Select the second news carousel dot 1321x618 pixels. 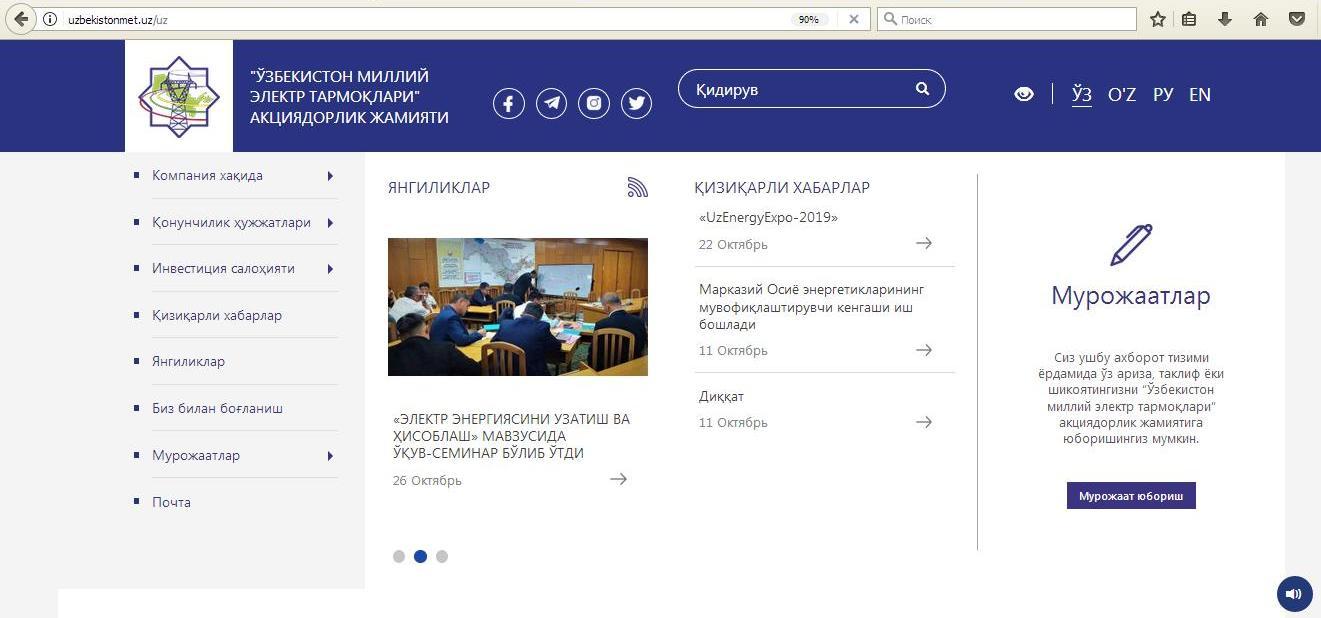click(420, 557)
